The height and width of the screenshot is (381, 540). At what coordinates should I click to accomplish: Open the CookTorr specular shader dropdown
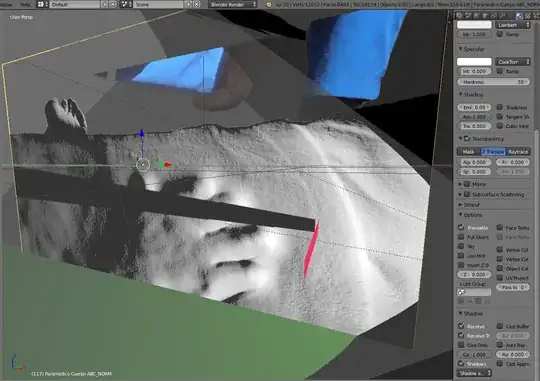click(x=513, y=62)
